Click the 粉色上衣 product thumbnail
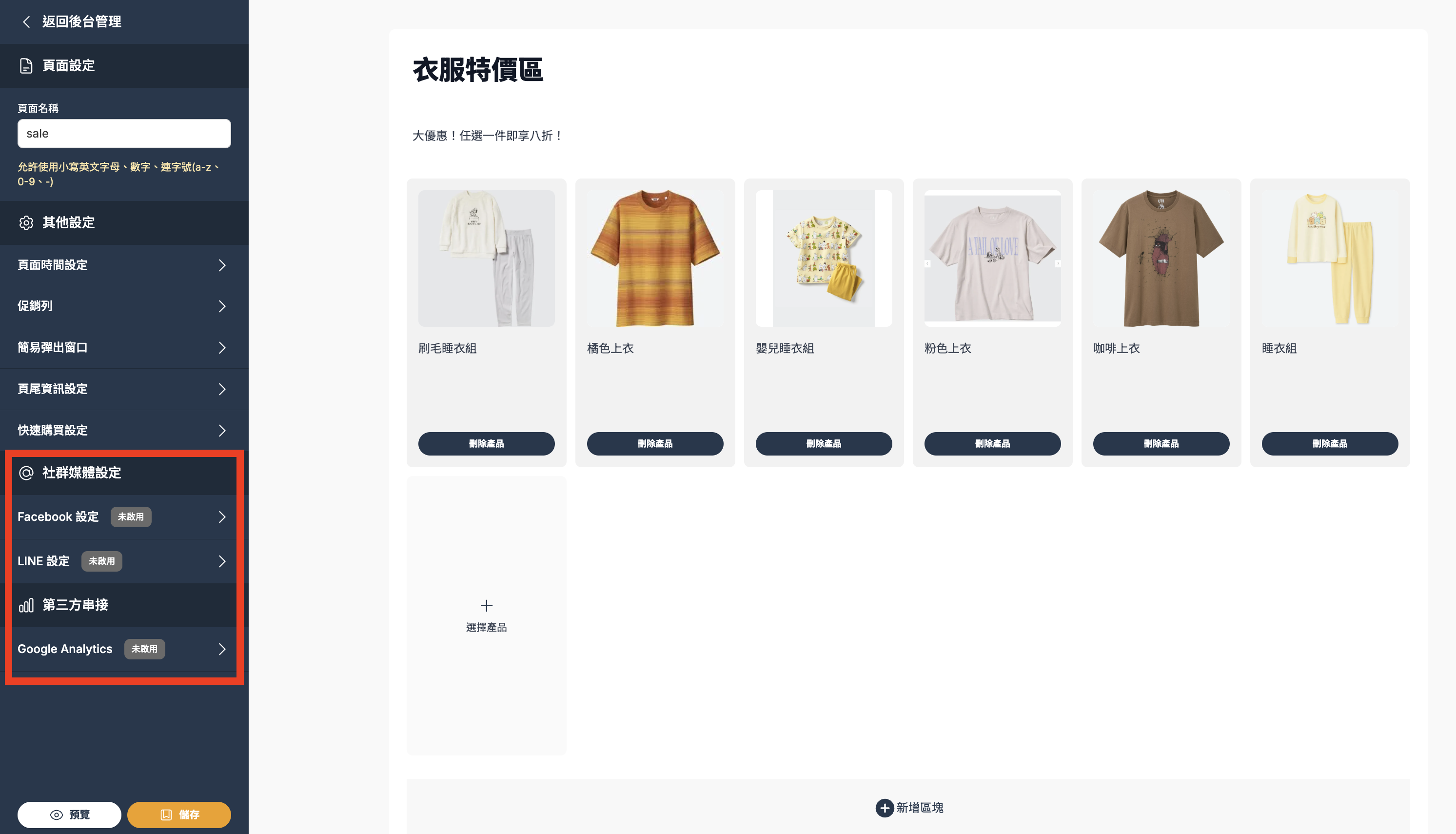The image size is (1456, 834). click(x=992, y=259)
